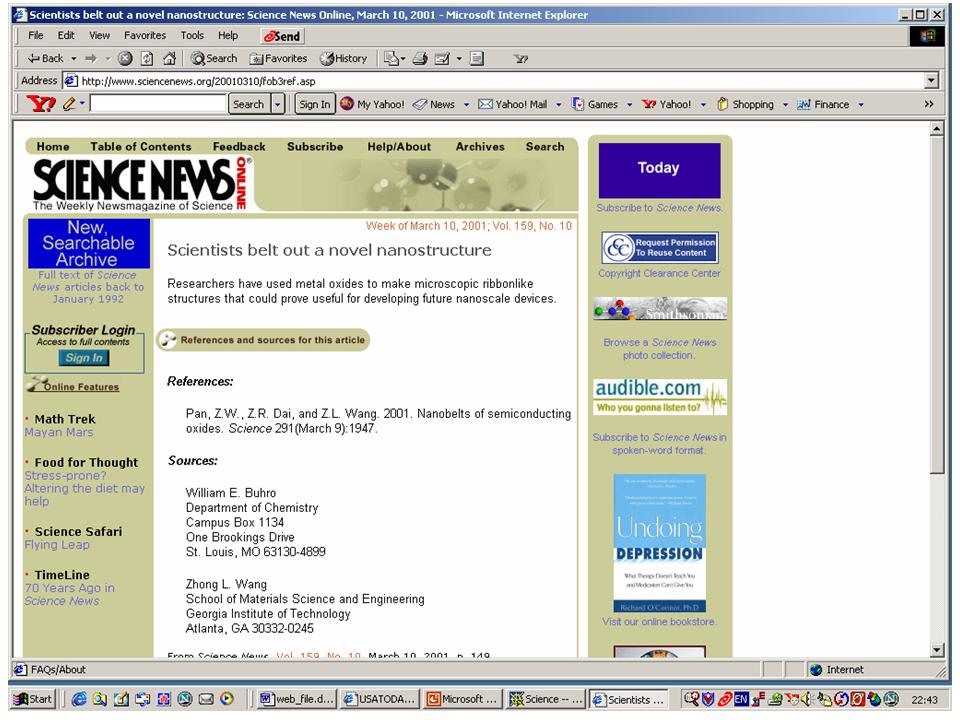Click the Forward arrow toolbar button
This screenshot has height=720, width=960.
pos(91,58)
